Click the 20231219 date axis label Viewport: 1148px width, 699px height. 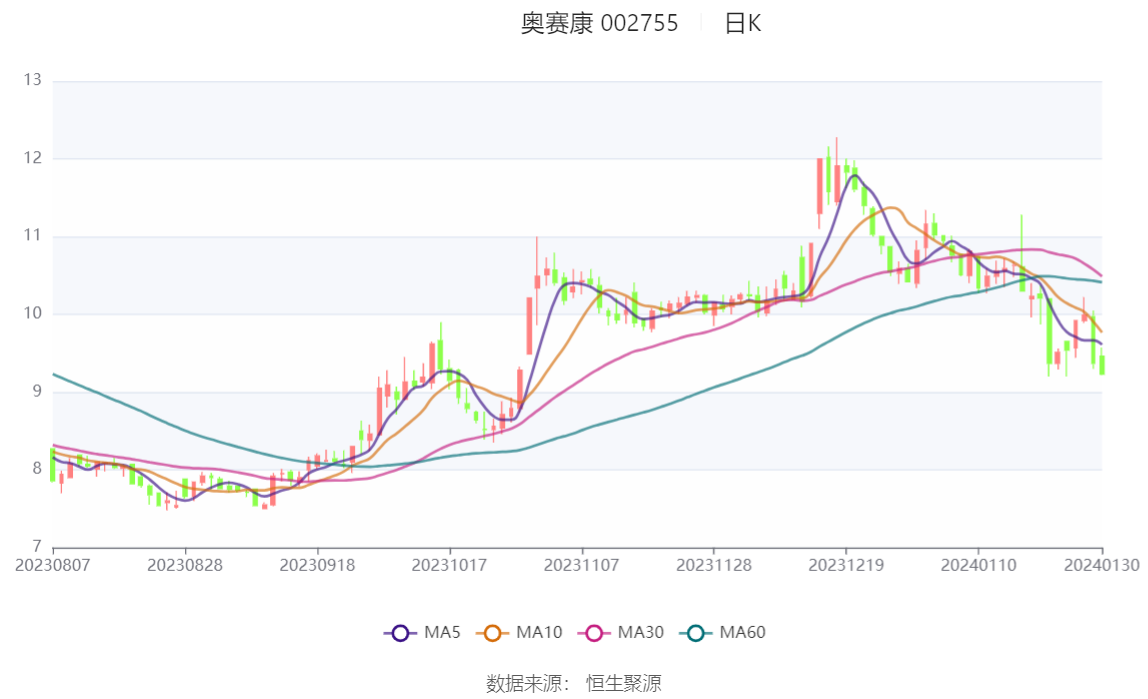(846, 566)
